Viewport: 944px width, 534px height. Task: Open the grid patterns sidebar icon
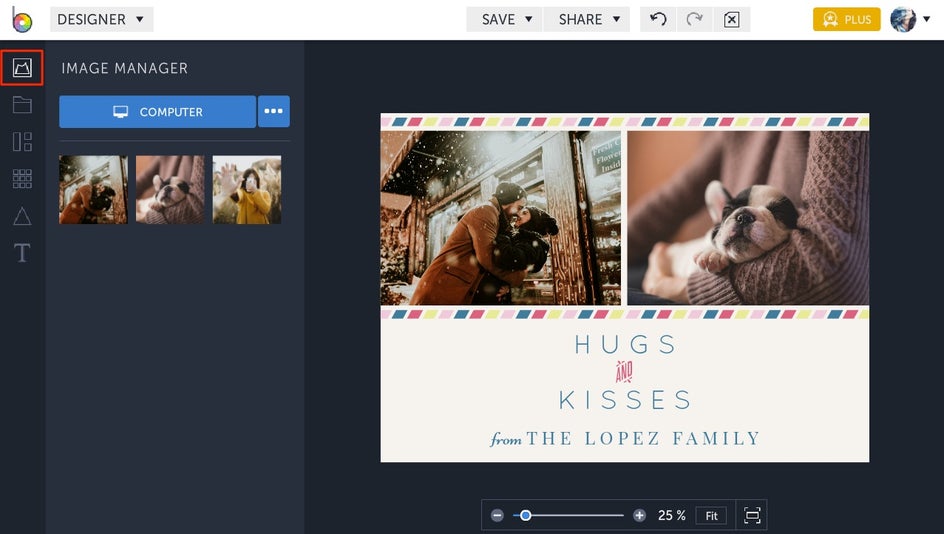[22, 179]
